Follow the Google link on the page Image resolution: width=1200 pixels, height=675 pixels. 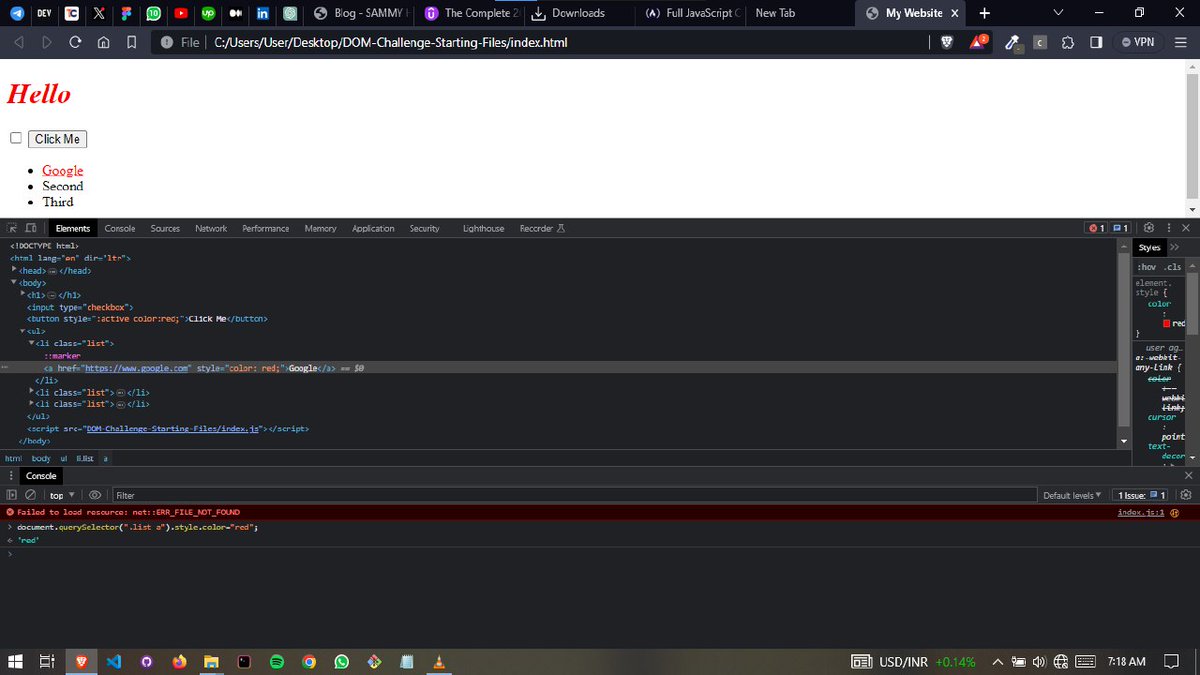point(62,171)
